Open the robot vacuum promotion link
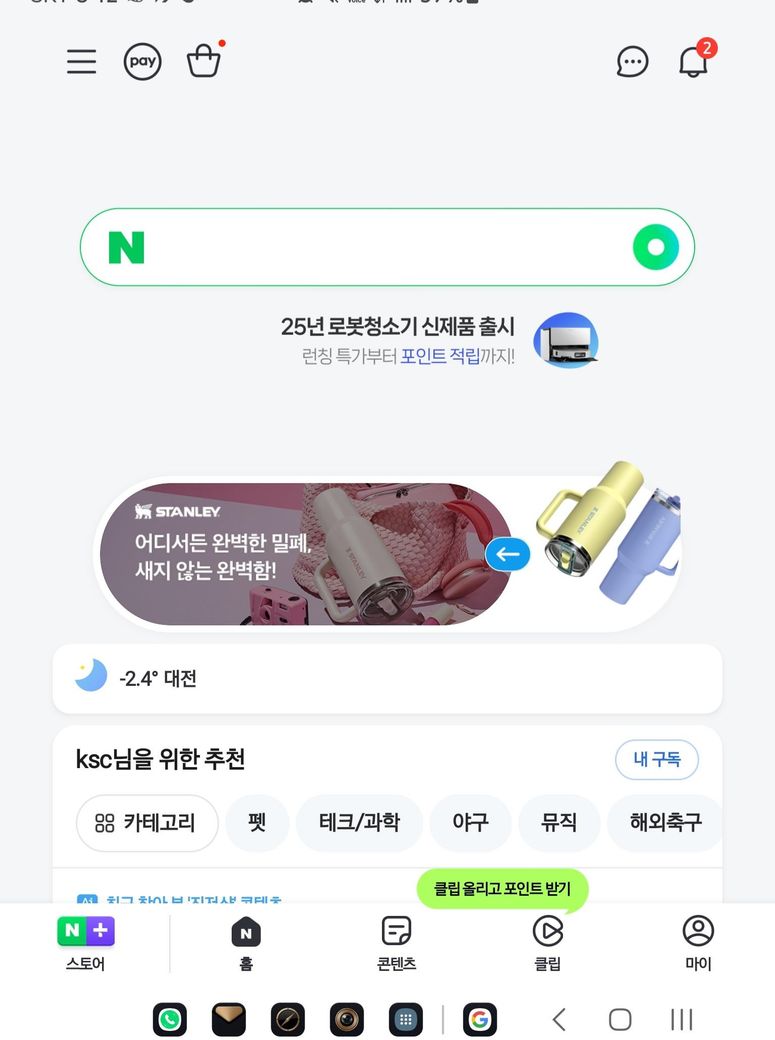 pos(439,341)
